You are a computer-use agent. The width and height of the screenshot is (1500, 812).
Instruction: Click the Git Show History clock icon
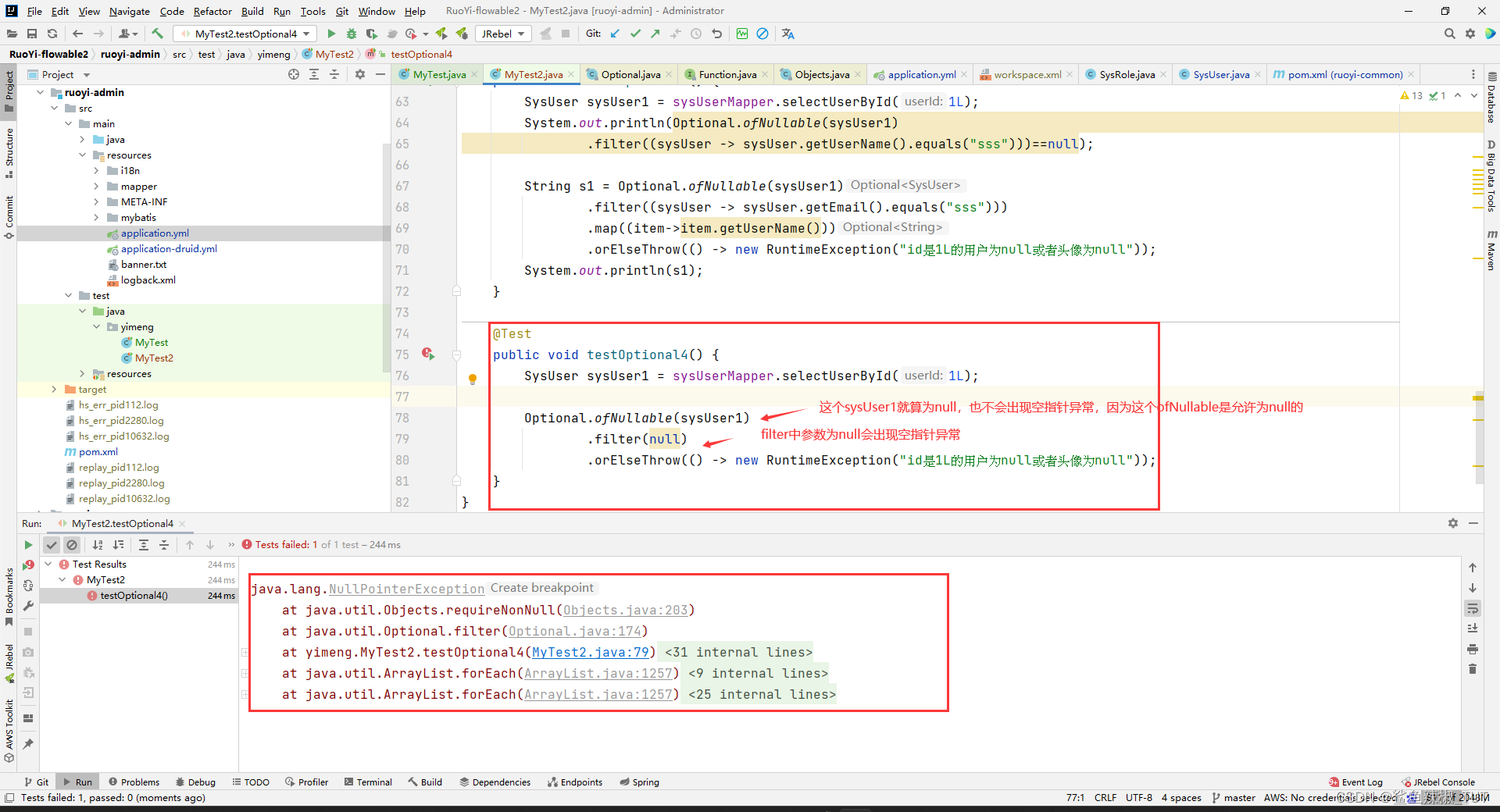click(x=696, y=34)
